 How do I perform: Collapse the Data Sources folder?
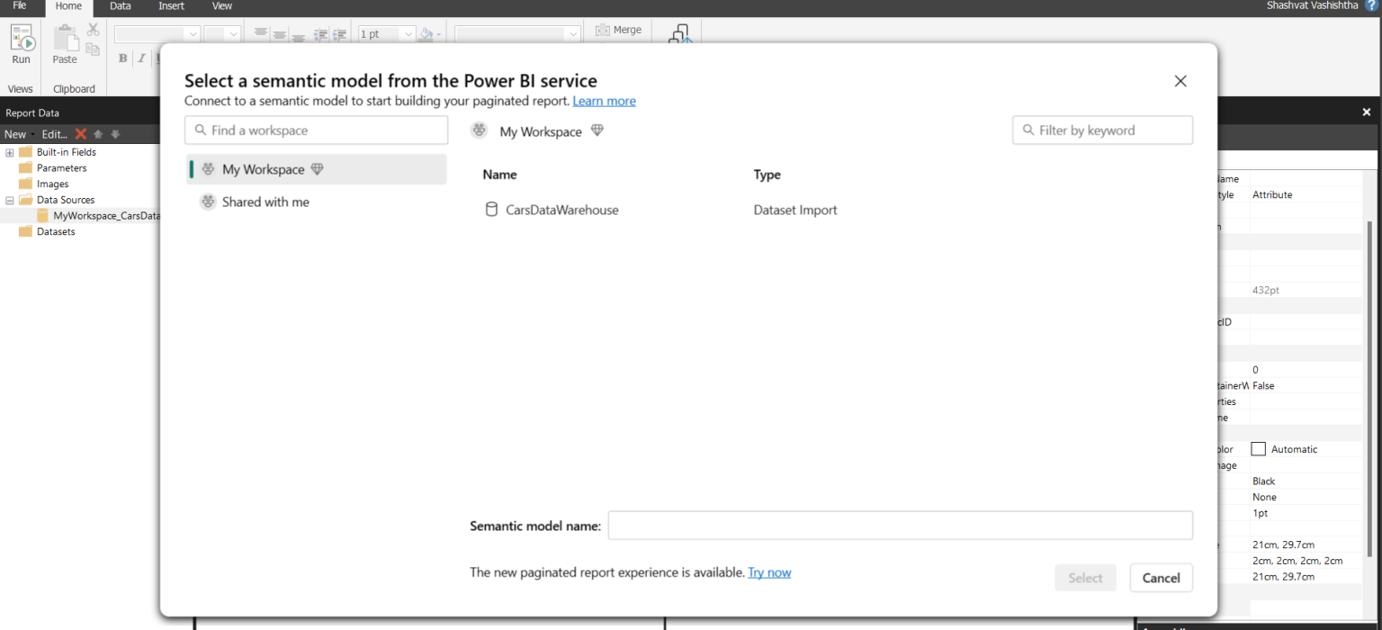click(x=9, y=198)
